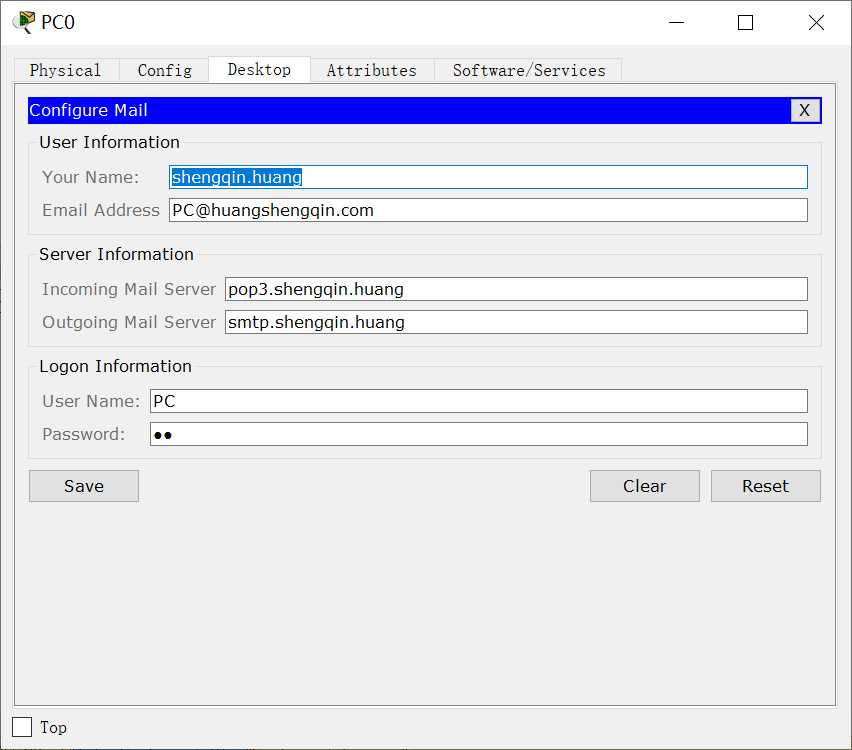Click the User Name: label
The width and height of the screenshot is (852, 750).
pyautogui.click(x=91, y=401)
